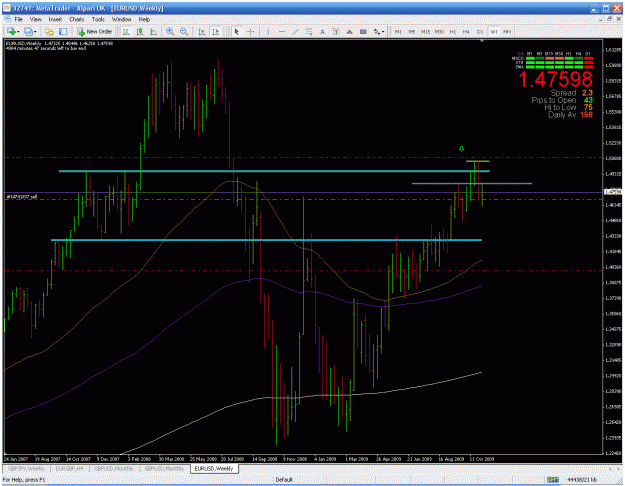Switch chart to line chart type
625x486 pixels.
coord(153,31)
